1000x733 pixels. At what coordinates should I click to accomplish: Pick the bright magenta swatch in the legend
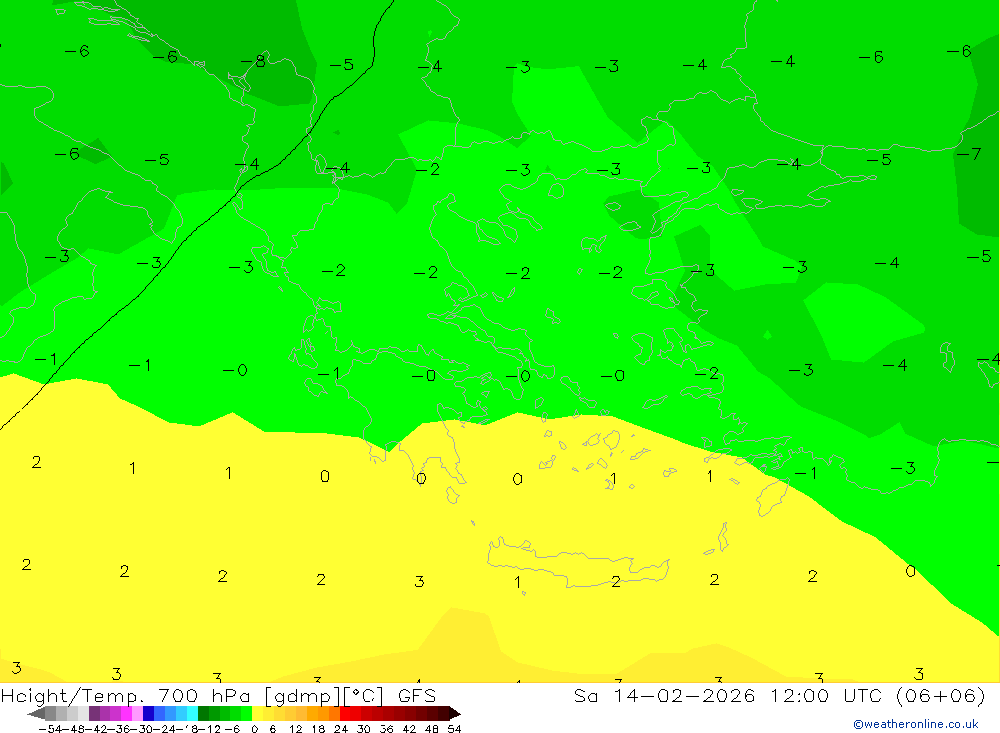(126, 714)
